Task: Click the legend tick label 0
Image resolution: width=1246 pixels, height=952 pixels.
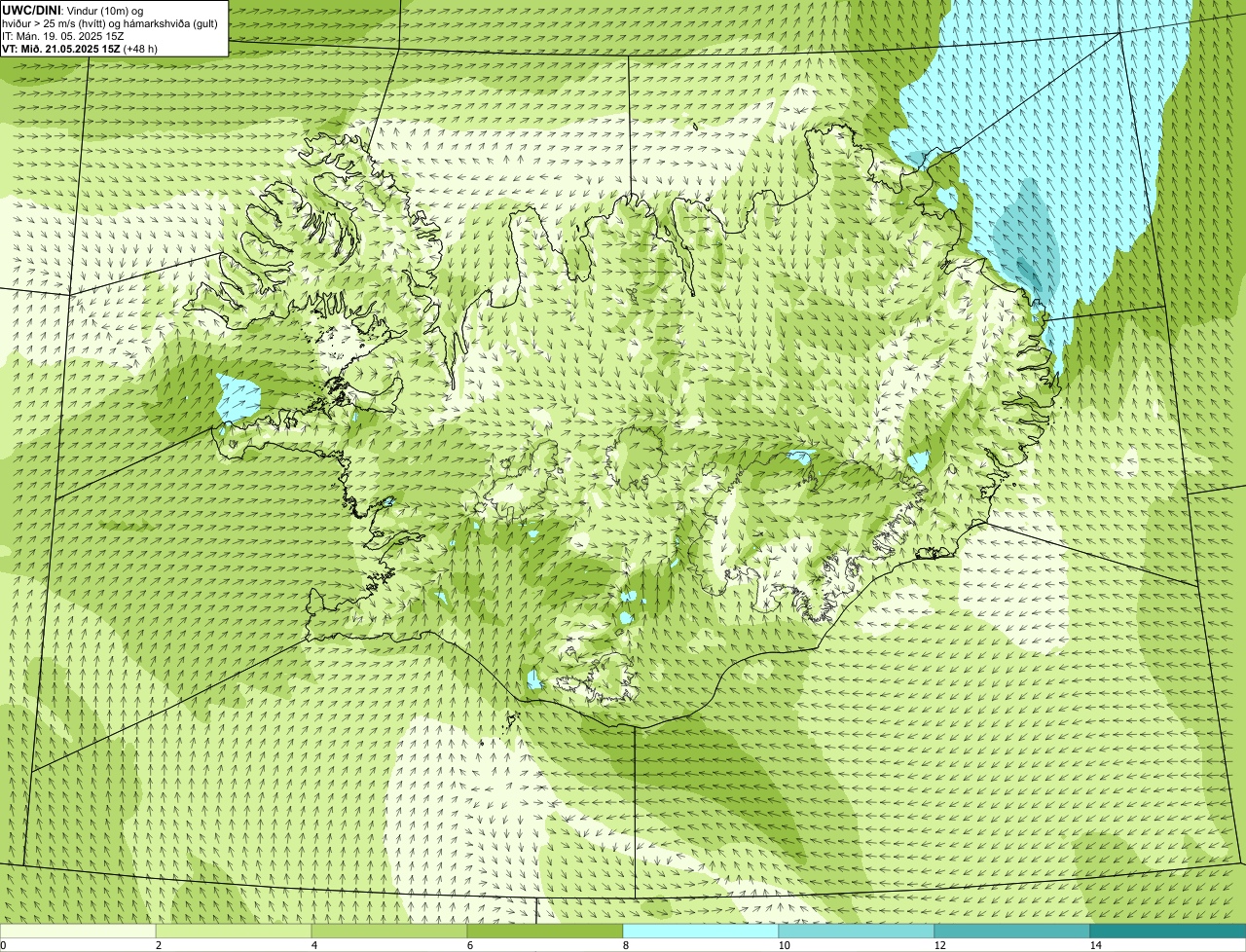Action: point(4,945)
